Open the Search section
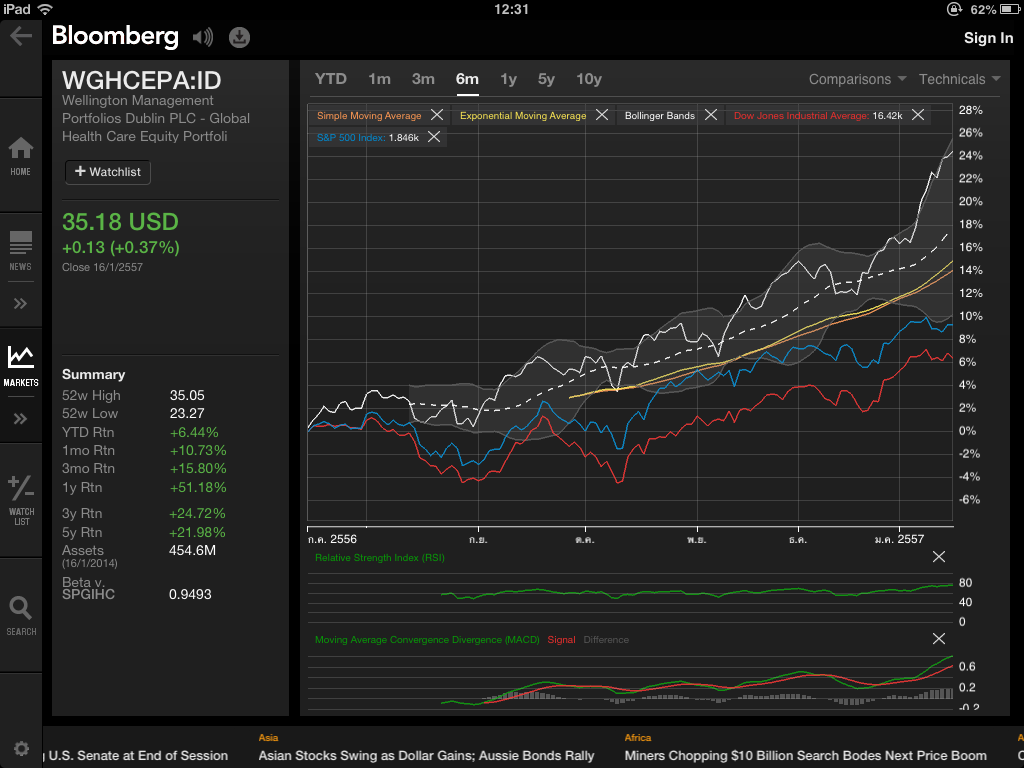1024x768 pixels. (x=21, y=616)
